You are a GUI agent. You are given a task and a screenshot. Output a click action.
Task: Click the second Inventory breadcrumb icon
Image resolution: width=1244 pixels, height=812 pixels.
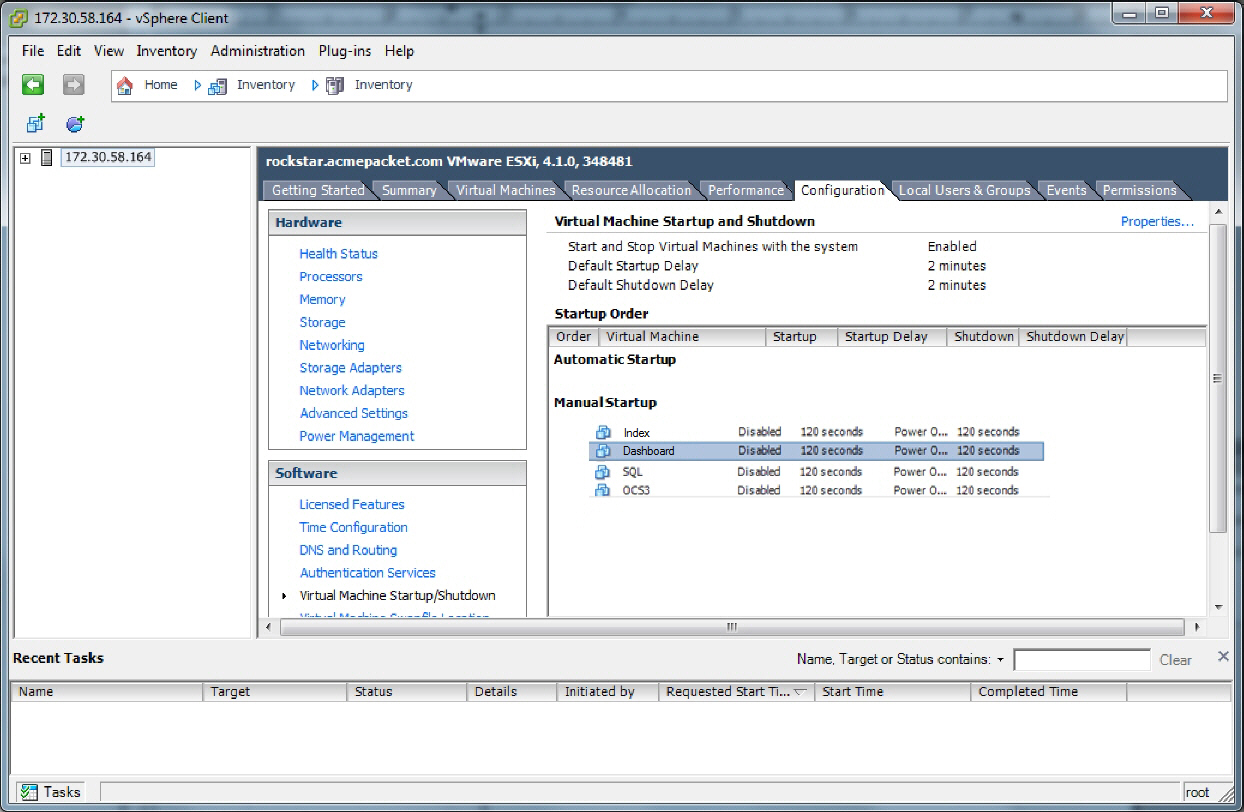click(x=335, y=86)
